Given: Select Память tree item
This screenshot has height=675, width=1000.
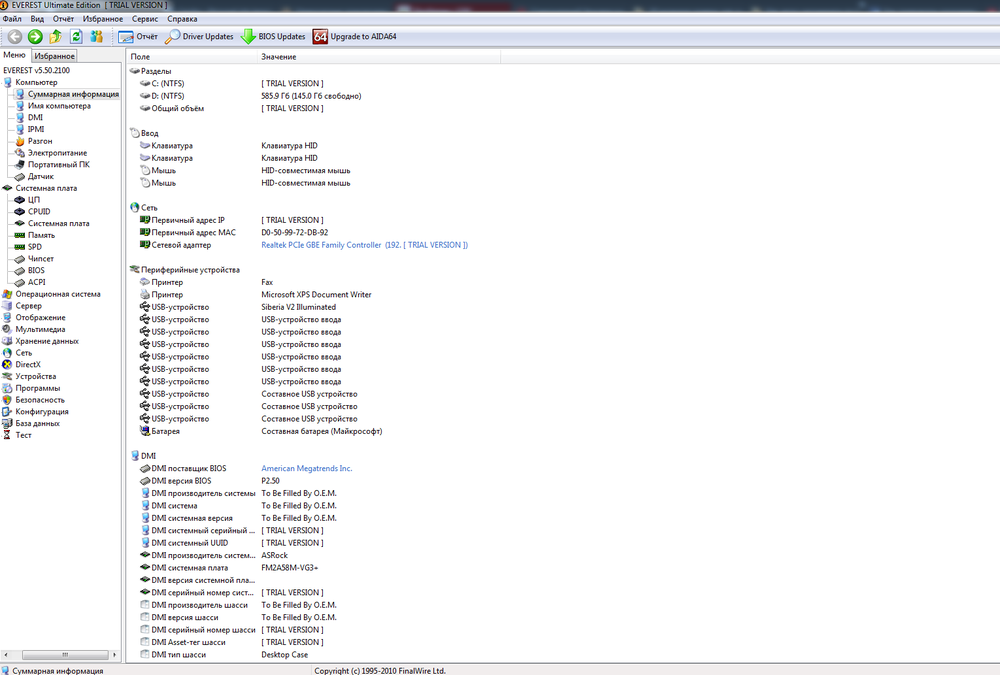Looking at the screenshot, I should (x=41, y=235).
